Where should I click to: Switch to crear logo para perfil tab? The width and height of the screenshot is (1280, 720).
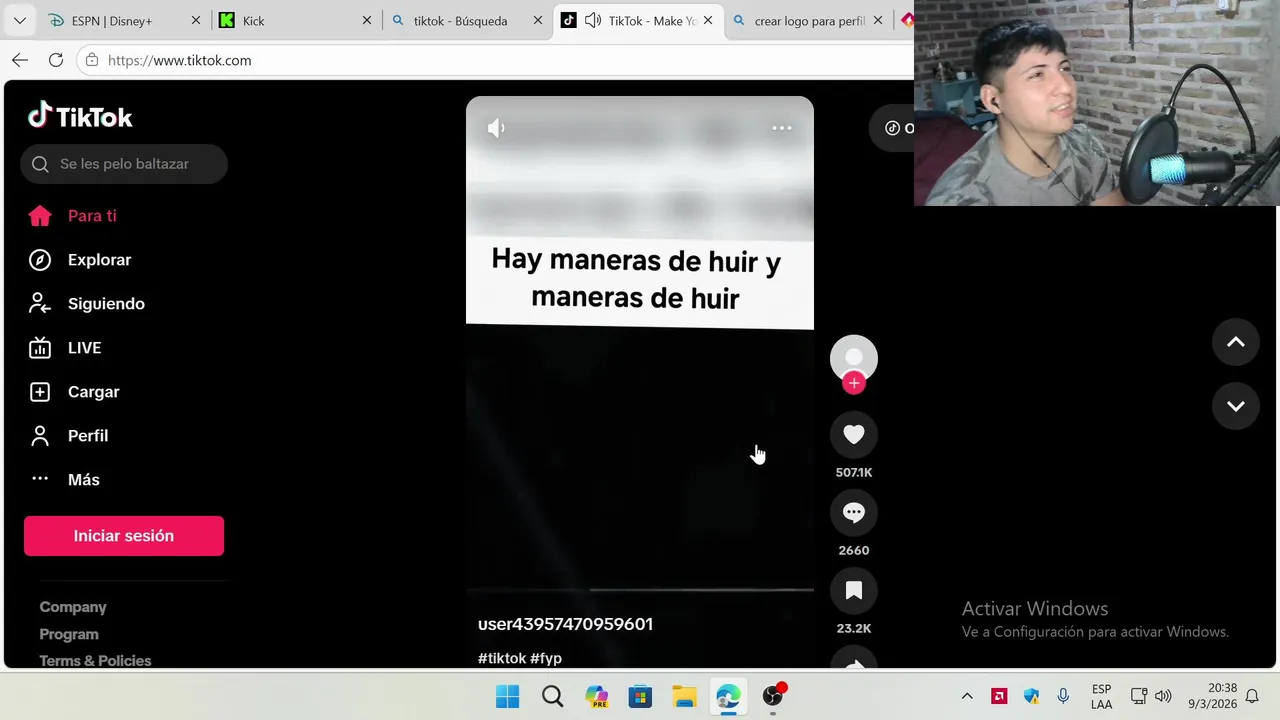tap(809, 20)
